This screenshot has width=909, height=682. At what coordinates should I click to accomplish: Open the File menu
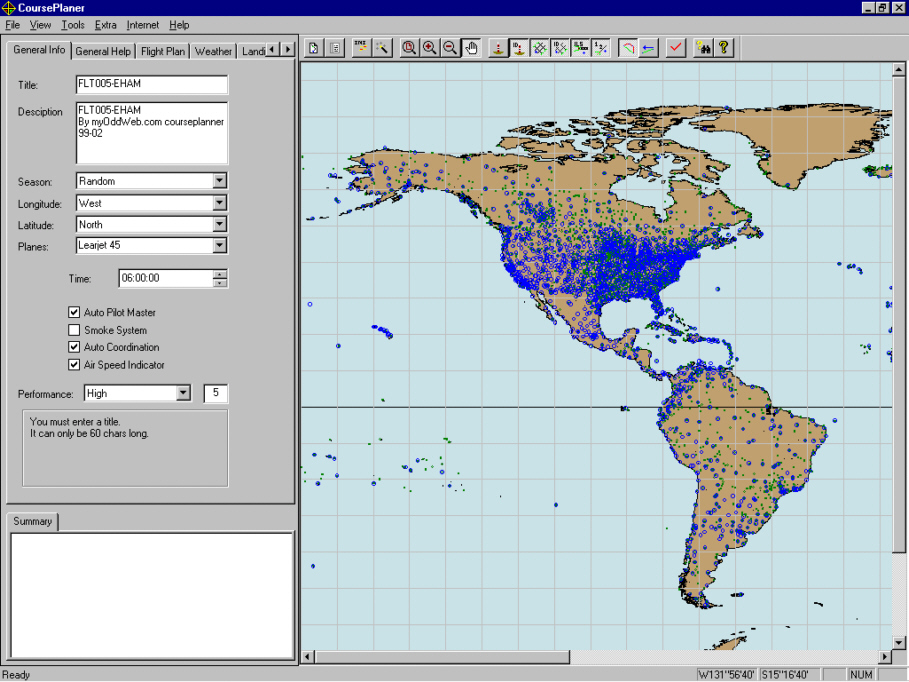pyautogui.click(x=12, y=25)
